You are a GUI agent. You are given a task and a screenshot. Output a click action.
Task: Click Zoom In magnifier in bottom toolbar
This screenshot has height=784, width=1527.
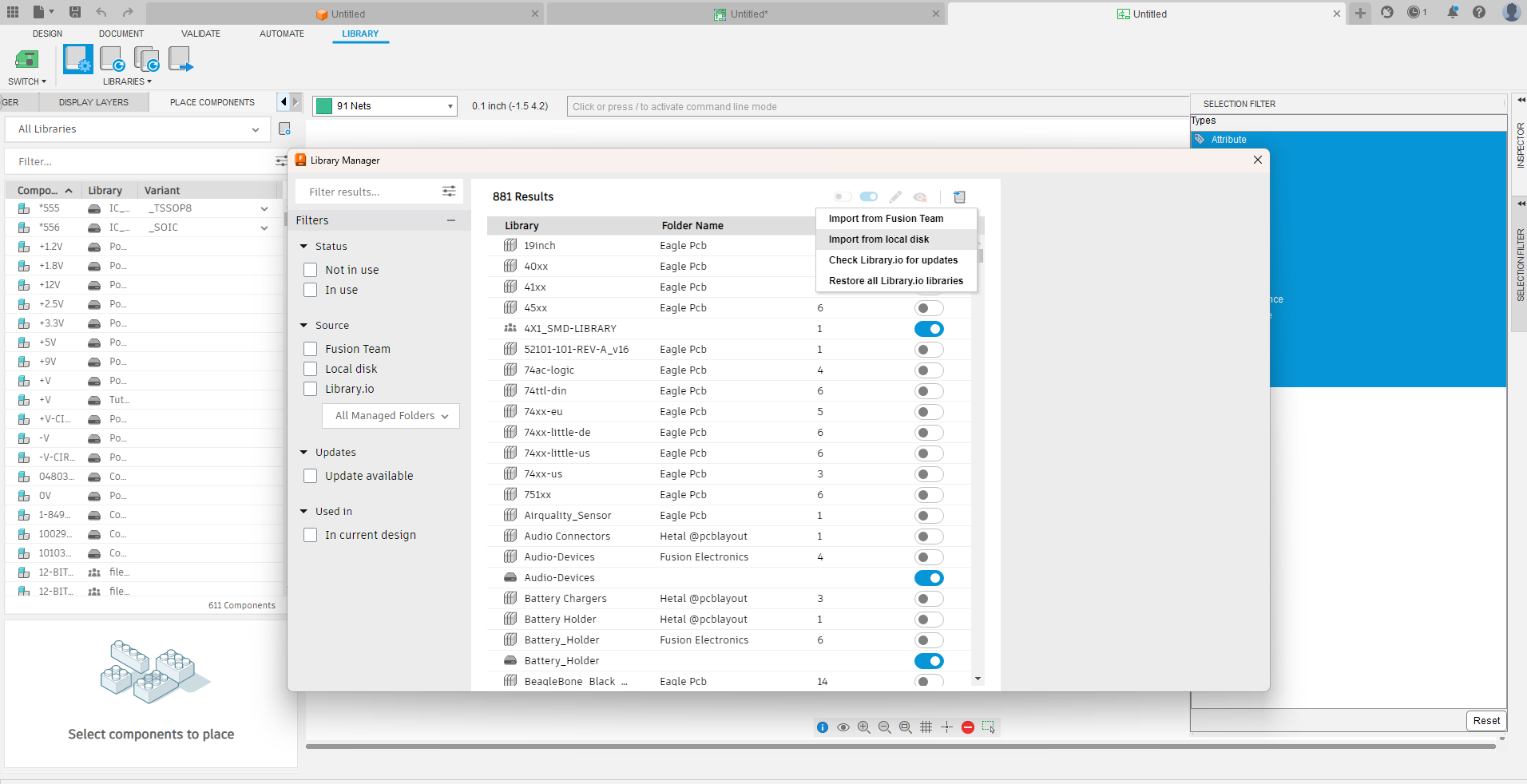point(864,727)
